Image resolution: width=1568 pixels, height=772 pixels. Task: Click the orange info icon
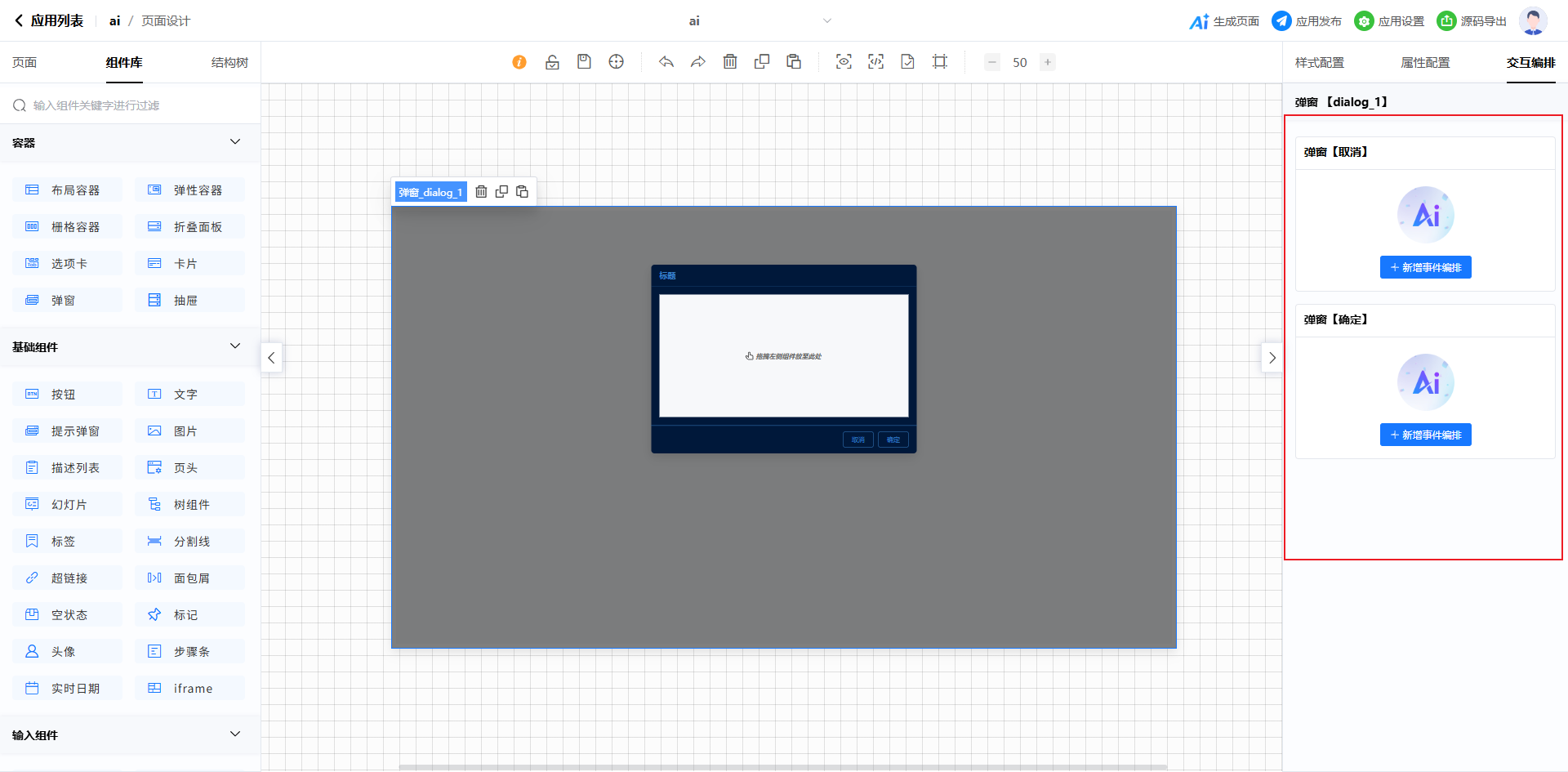click(519, 62)
